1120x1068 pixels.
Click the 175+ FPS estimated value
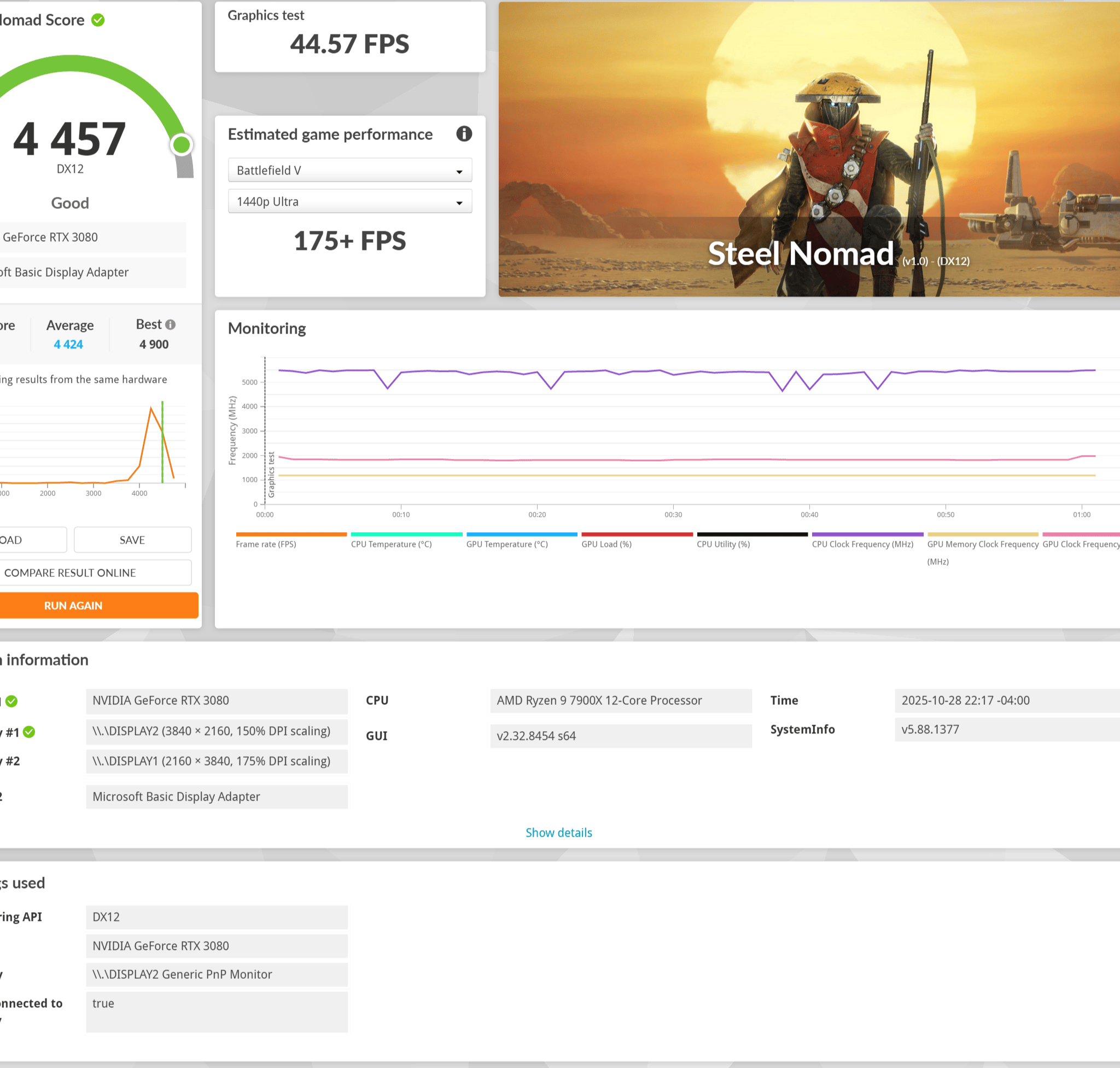(349, 241)
